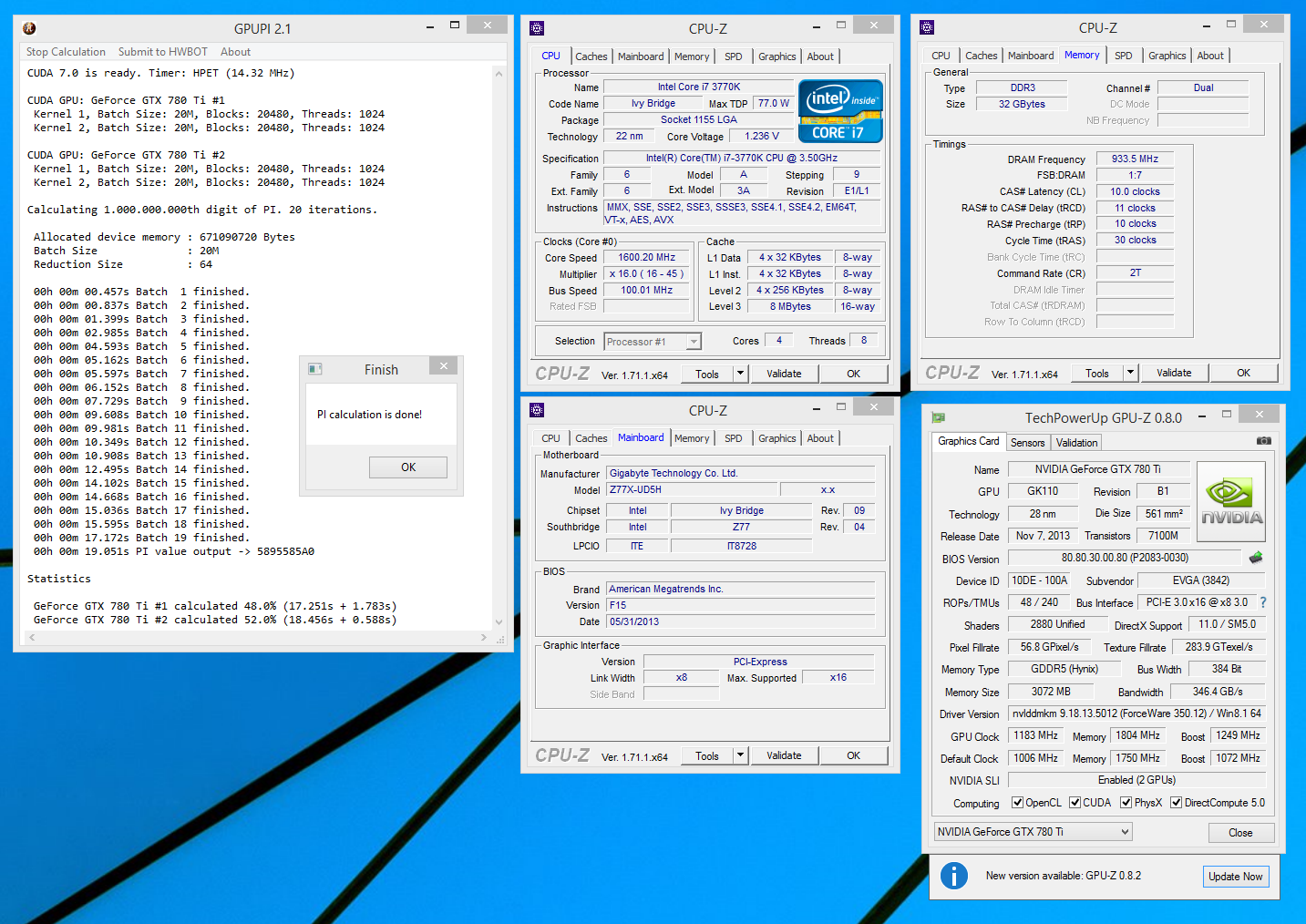Screen dimensions: 1306x924
Task: Toggle the DirectCompute 5.0 checkbox
Action: [x=1177, y=803]
